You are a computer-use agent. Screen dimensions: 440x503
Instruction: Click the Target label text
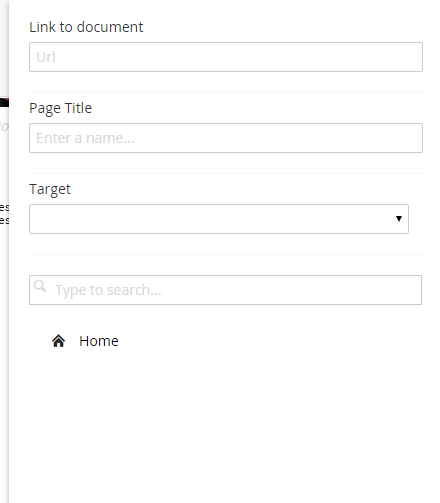coord(50,189)
